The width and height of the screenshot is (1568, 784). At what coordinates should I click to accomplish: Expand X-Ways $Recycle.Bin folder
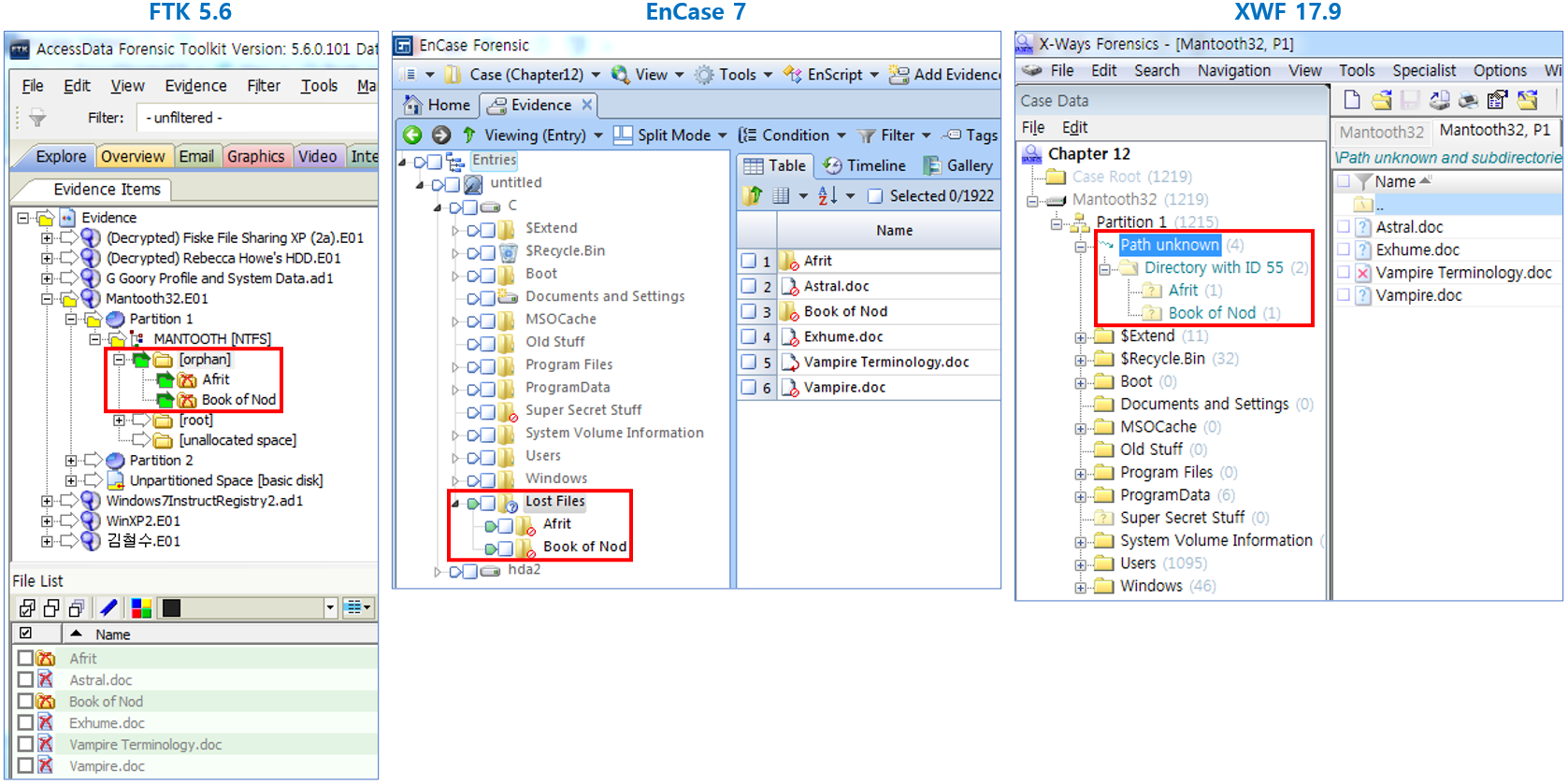click(1080, 360)
